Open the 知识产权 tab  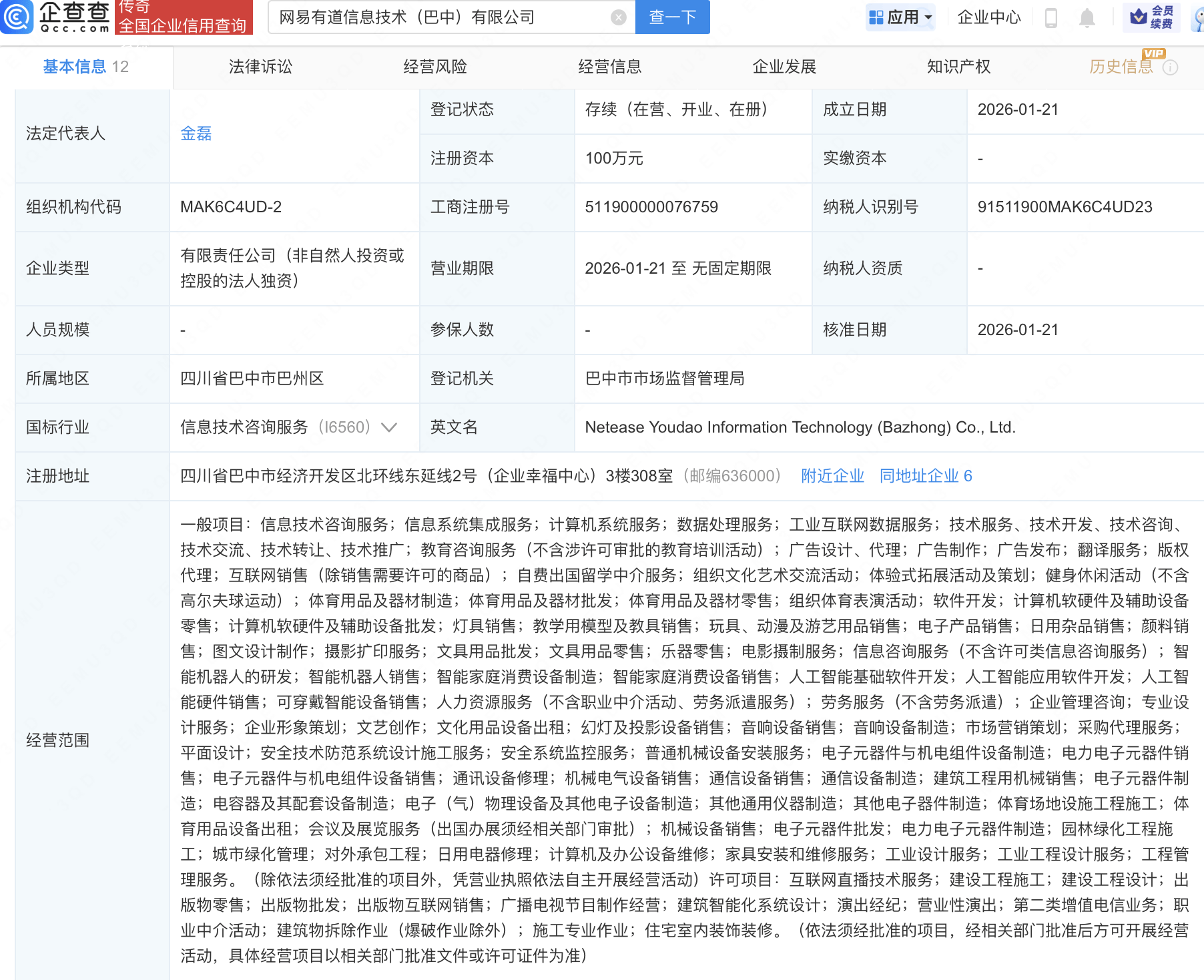coord(958,67)
